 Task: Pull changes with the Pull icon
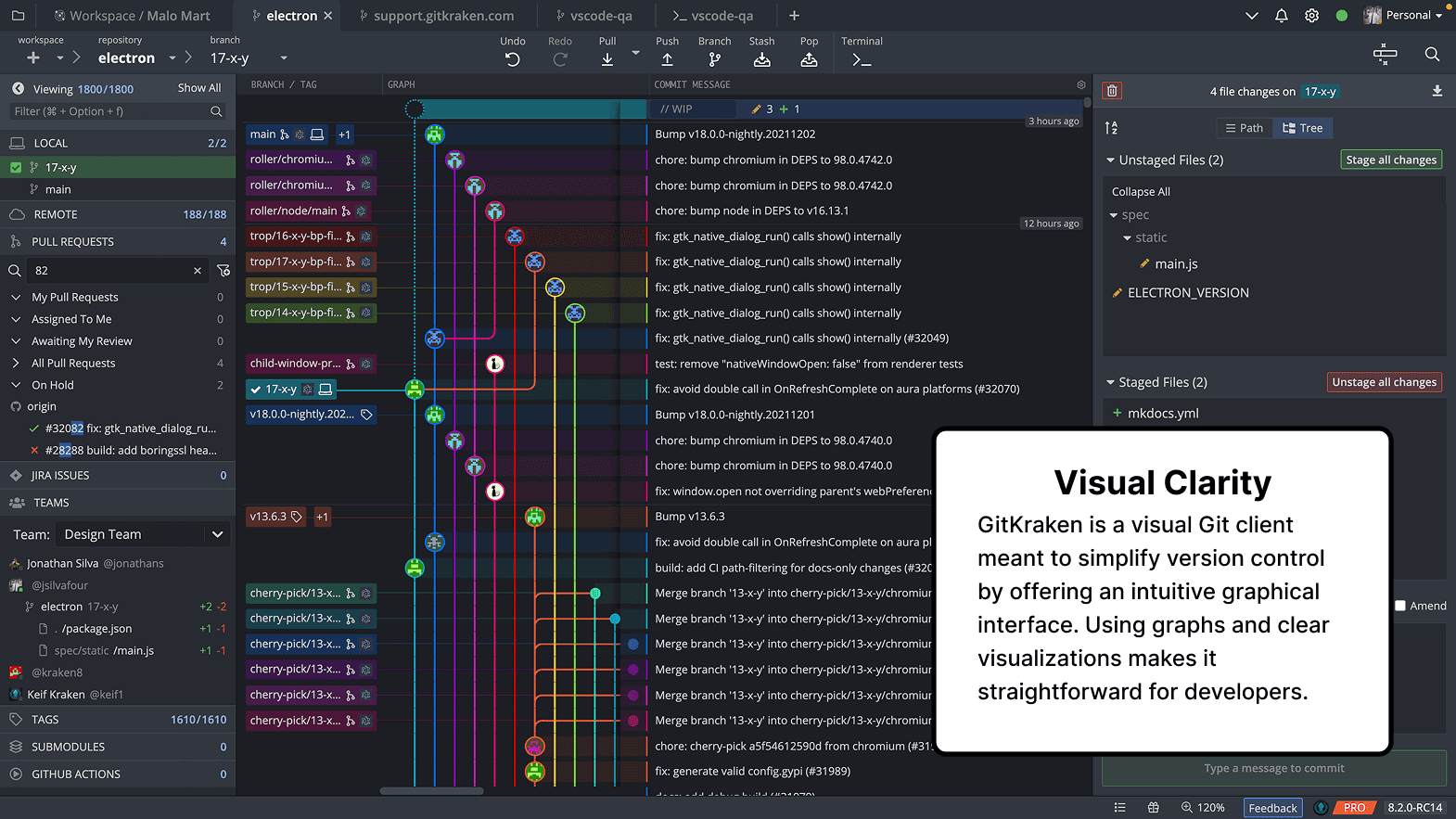coord(607,59)
